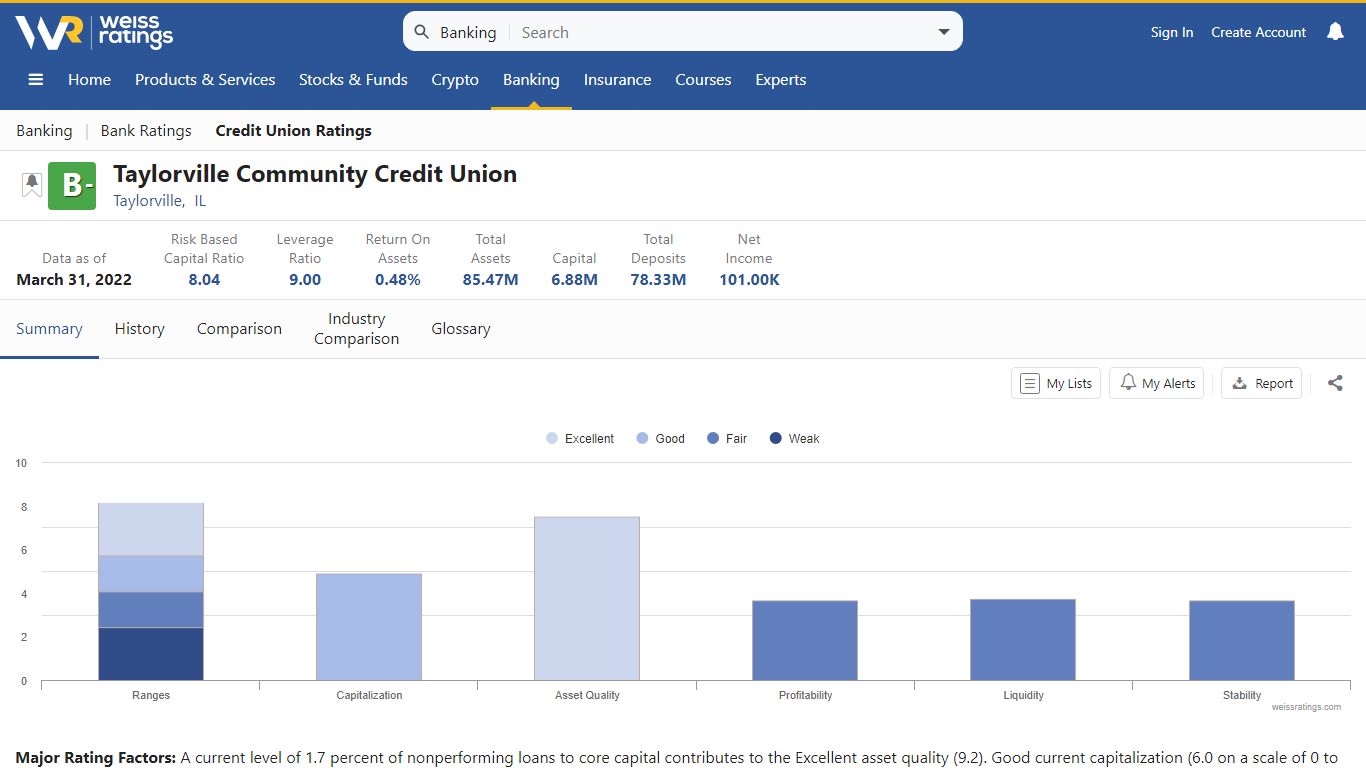The height and width of the screenshot is (768, 1366).
Task: Click the Capital value 6.88M
Action: pos(574,280)
